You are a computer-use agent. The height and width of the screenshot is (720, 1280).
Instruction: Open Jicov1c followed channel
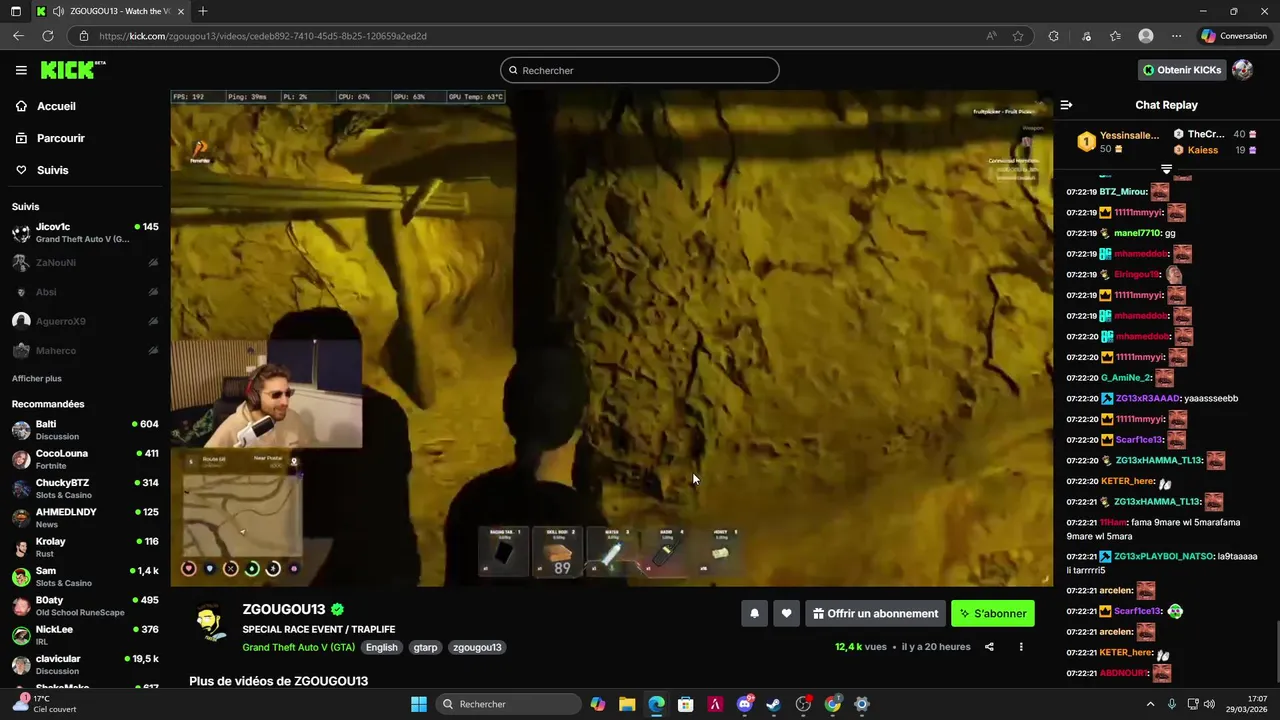[85, 233]
